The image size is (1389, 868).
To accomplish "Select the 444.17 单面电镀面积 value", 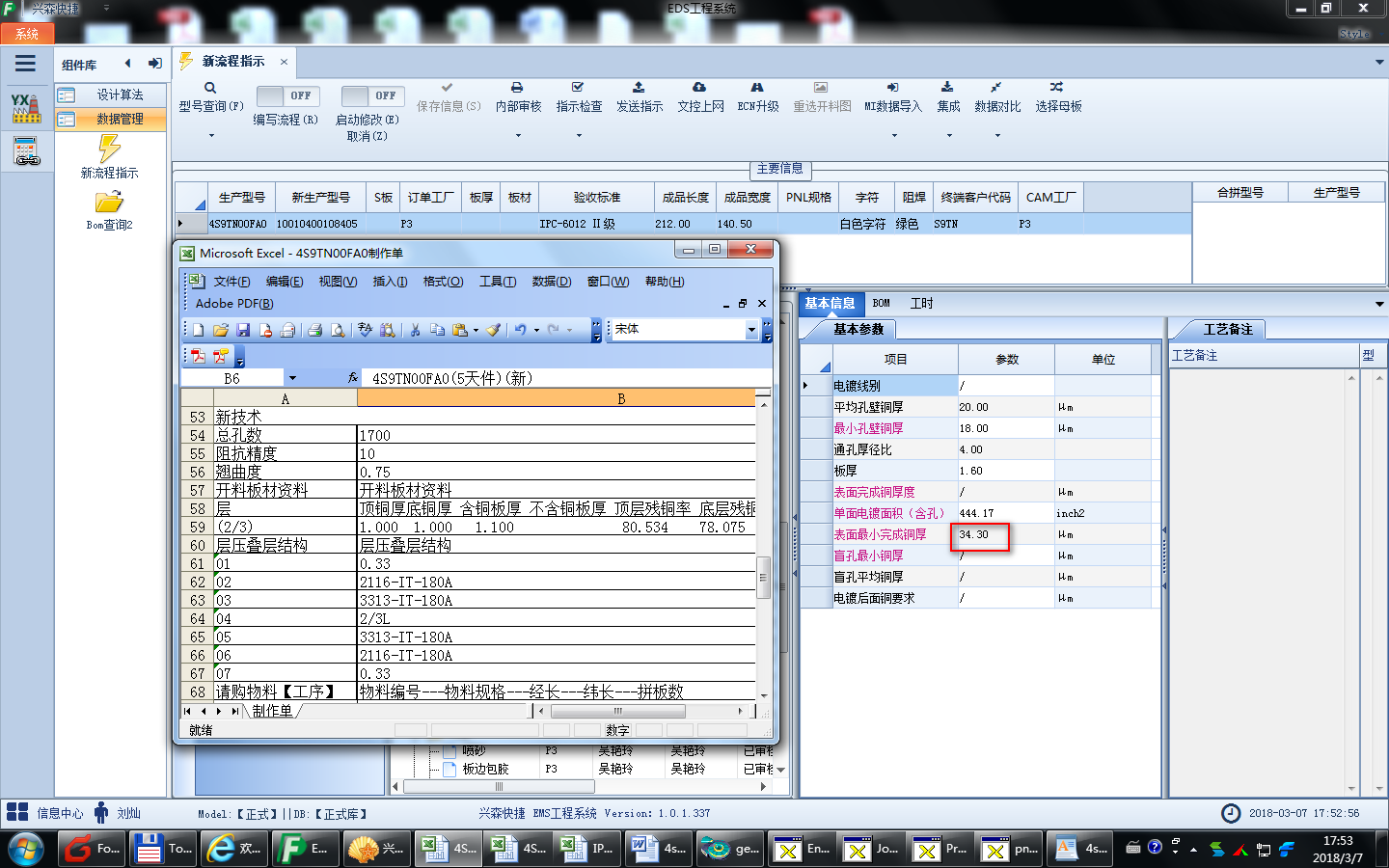I will (1006, 513).
